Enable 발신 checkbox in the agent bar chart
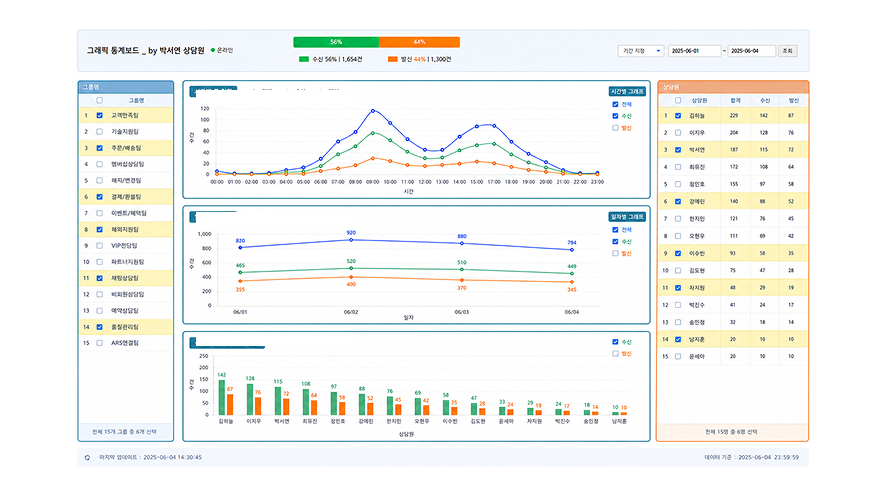This screenshot has height=495, width=886. (x=615, y=354)
